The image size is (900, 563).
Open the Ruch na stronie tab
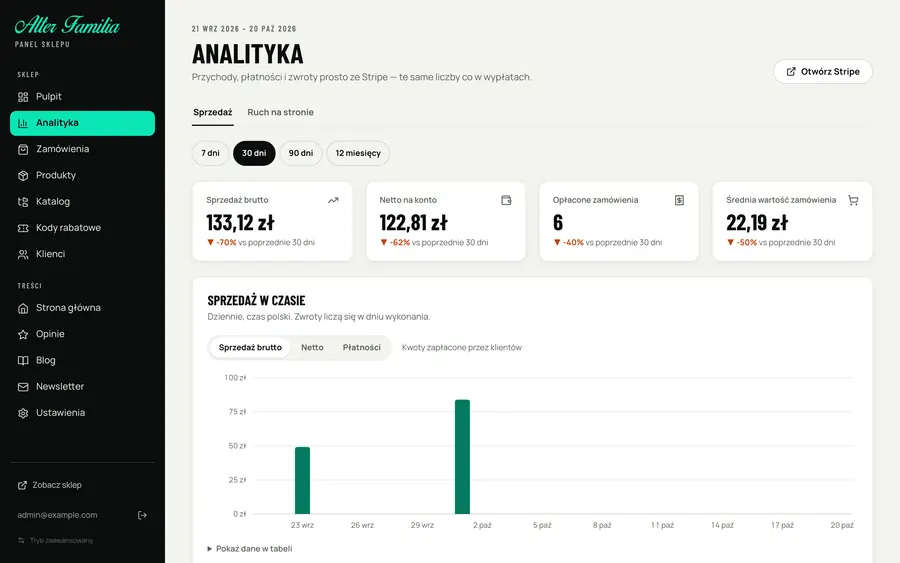281,112
